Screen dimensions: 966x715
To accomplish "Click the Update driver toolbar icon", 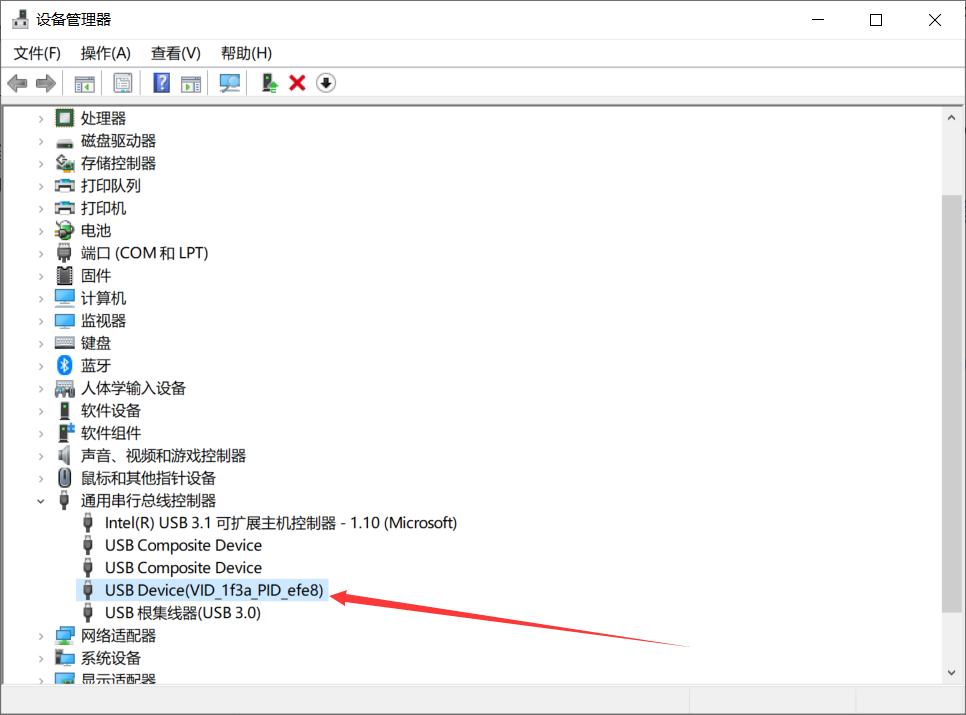I will coord(268,82).
